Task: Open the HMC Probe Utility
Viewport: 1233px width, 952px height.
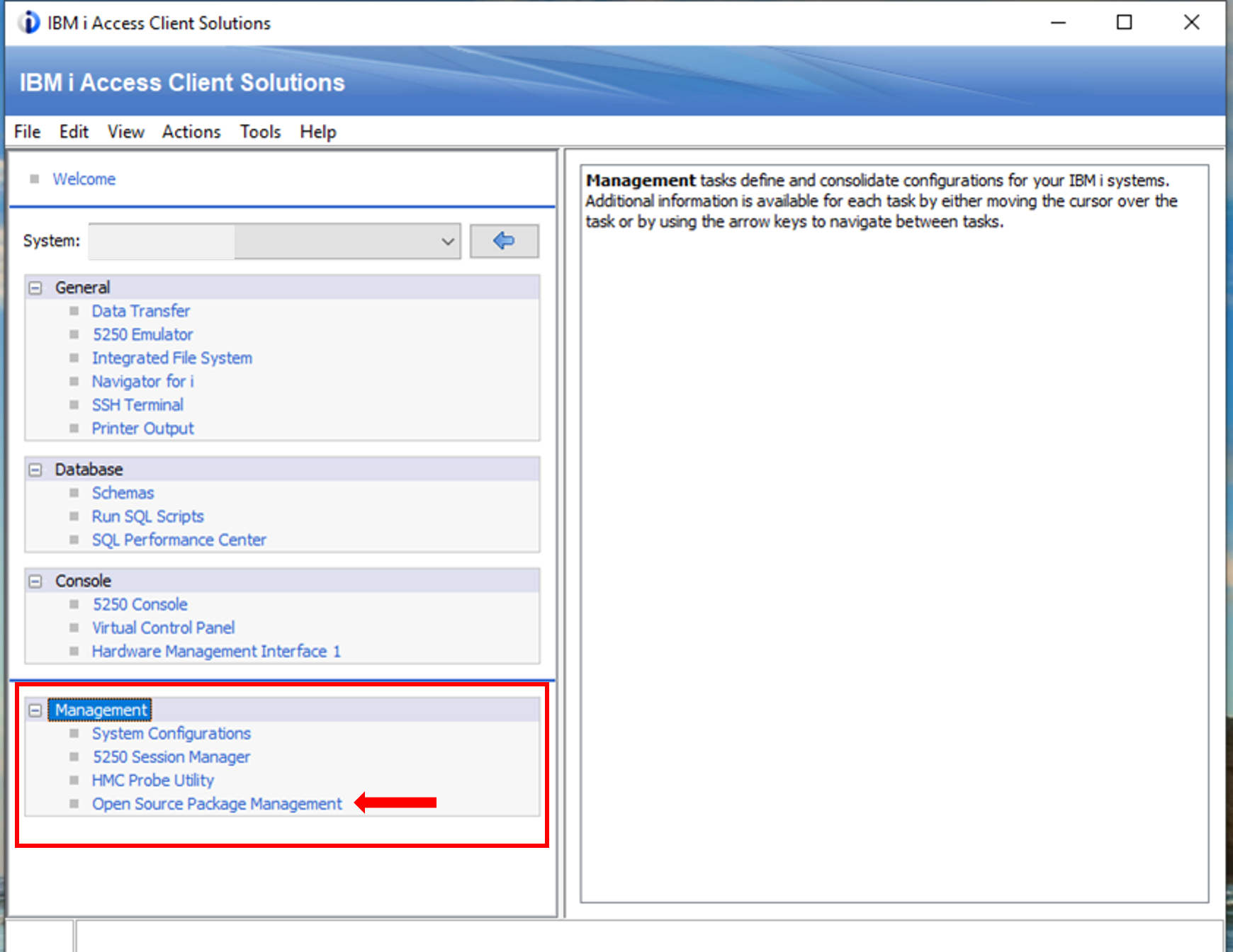Action: tap(152, 781)
